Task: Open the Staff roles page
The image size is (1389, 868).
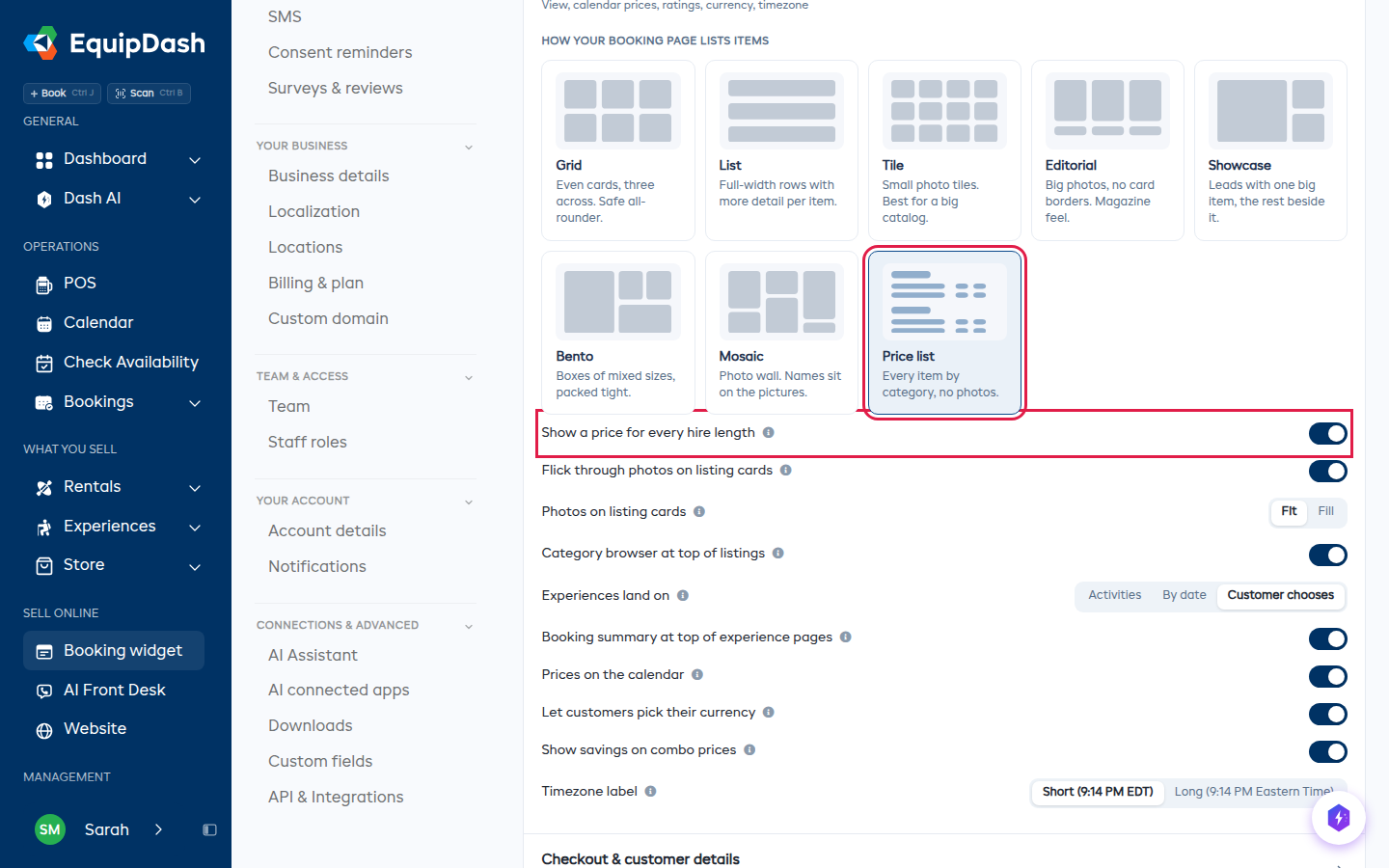Action: point(308,442)
